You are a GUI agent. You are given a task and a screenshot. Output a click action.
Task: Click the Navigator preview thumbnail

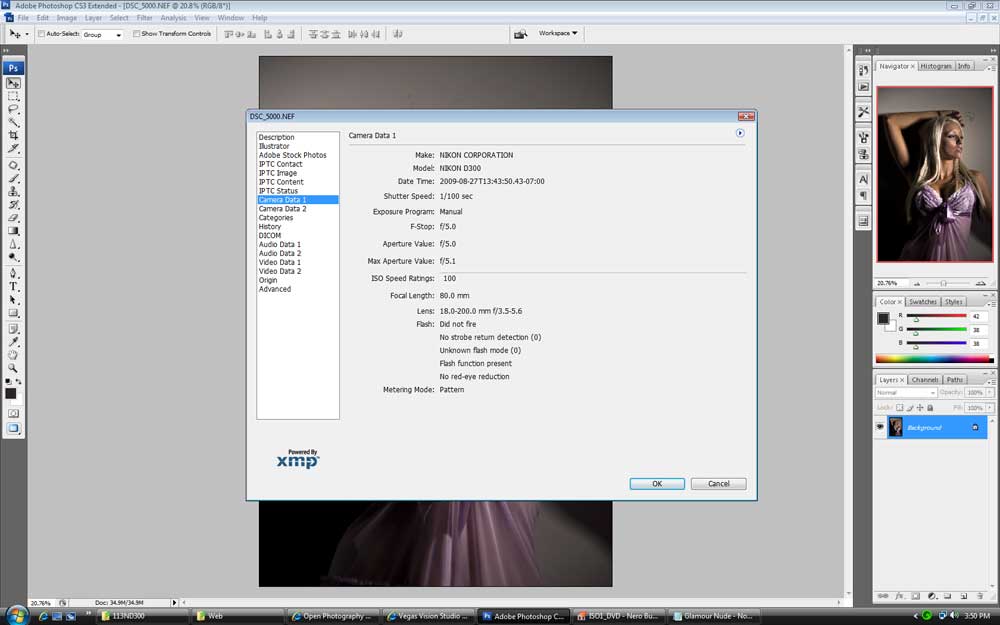pyautogui.click(x=935, y=174)
